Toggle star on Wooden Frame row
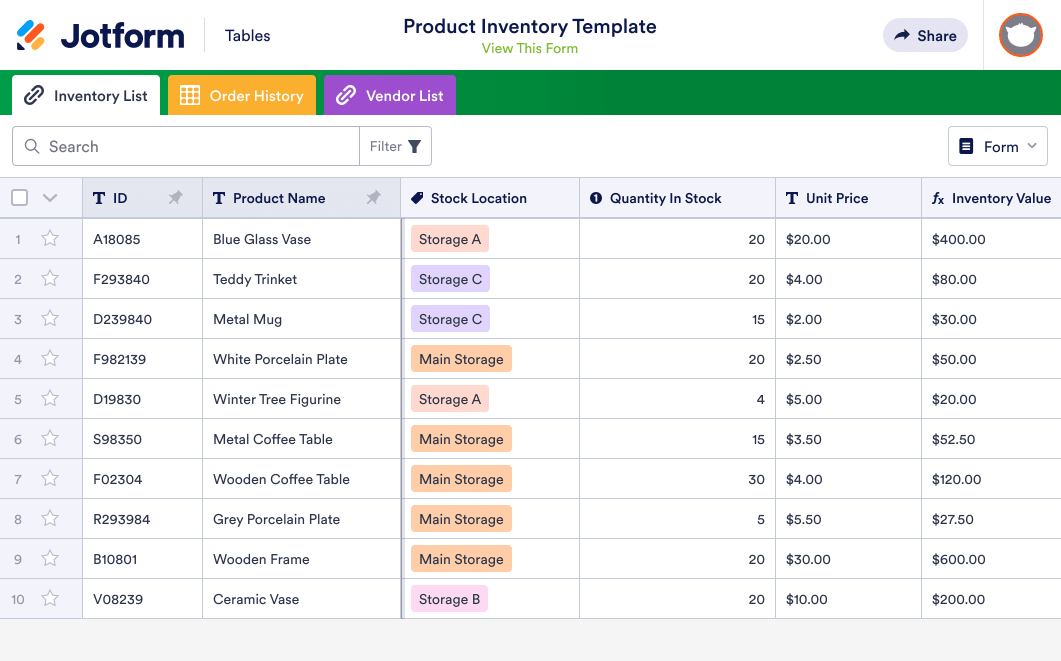Screen dimensions: 1061x661 point(50,559)
